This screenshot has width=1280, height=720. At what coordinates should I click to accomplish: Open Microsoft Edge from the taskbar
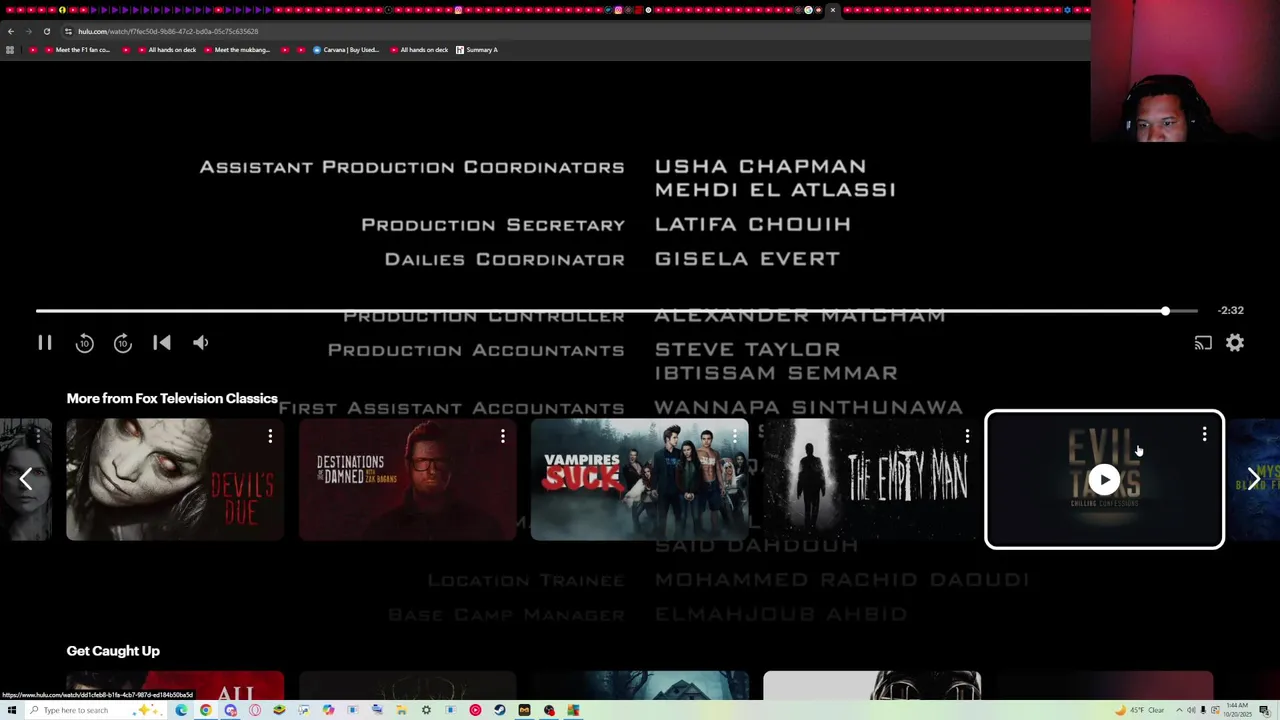(x=181, y=710)
